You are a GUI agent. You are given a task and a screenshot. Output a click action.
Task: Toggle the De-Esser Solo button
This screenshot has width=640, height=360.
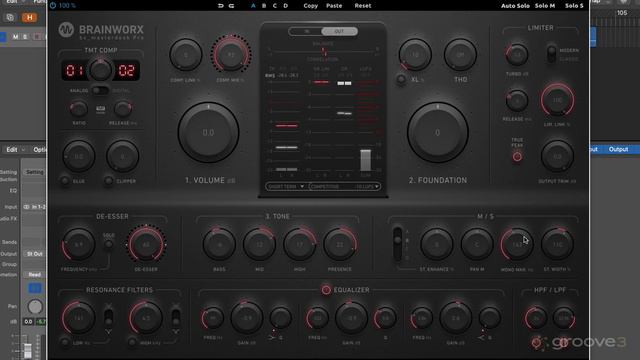click(108, 244)
